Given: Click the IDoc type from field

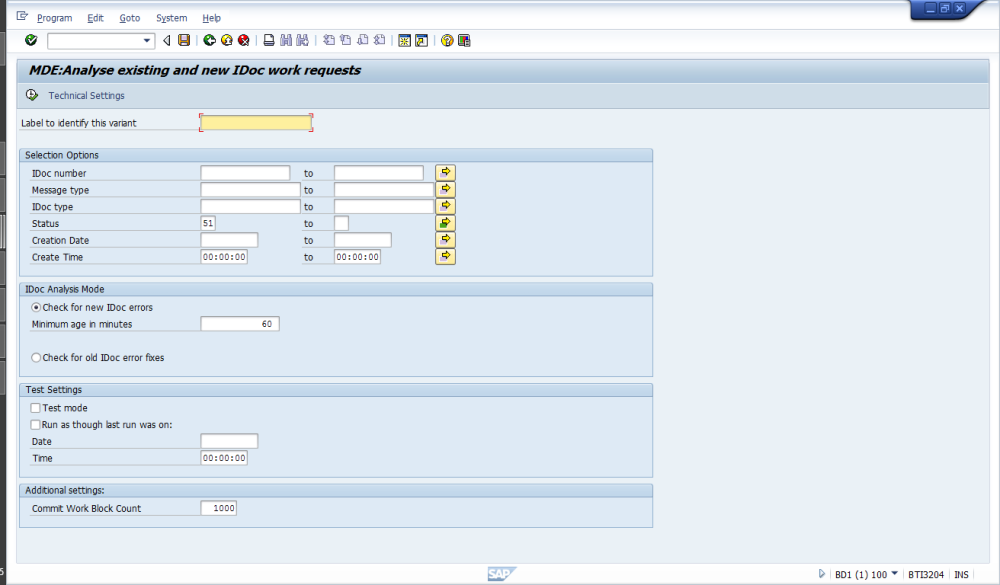Looking at the screenshot, I should click(x=250, y=206).
